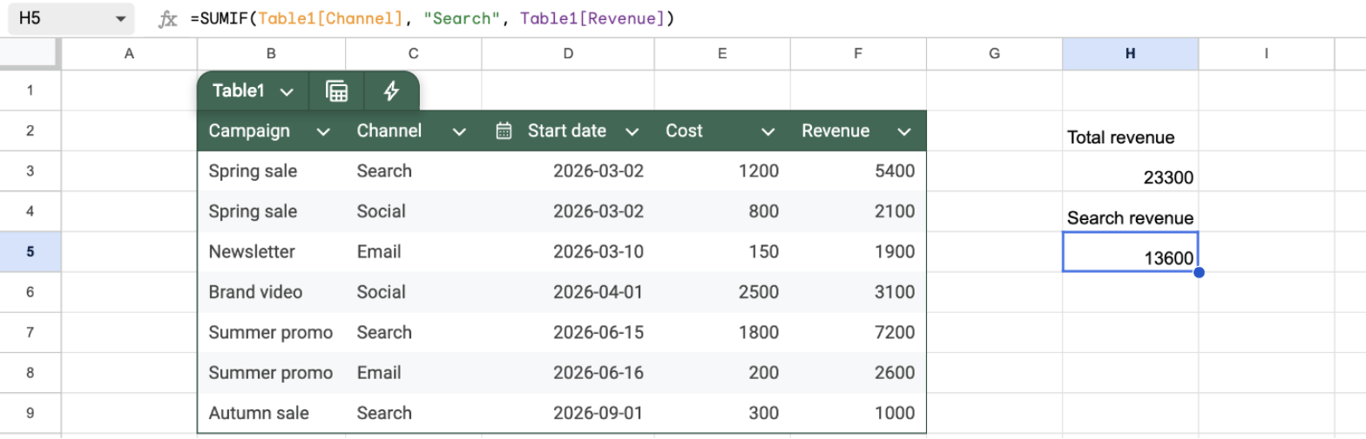Select row 9 header

30,413
